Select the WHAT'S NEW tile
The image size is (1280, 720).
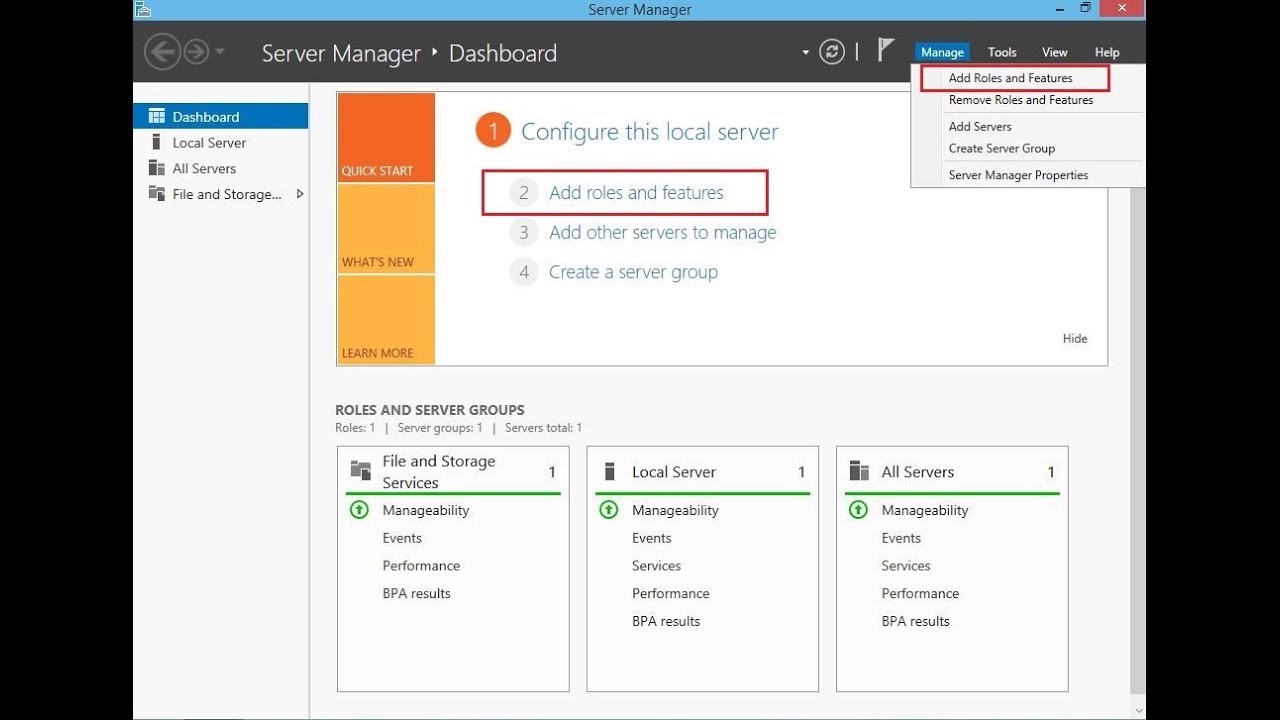pyautogui.click(x=386, y=229)
